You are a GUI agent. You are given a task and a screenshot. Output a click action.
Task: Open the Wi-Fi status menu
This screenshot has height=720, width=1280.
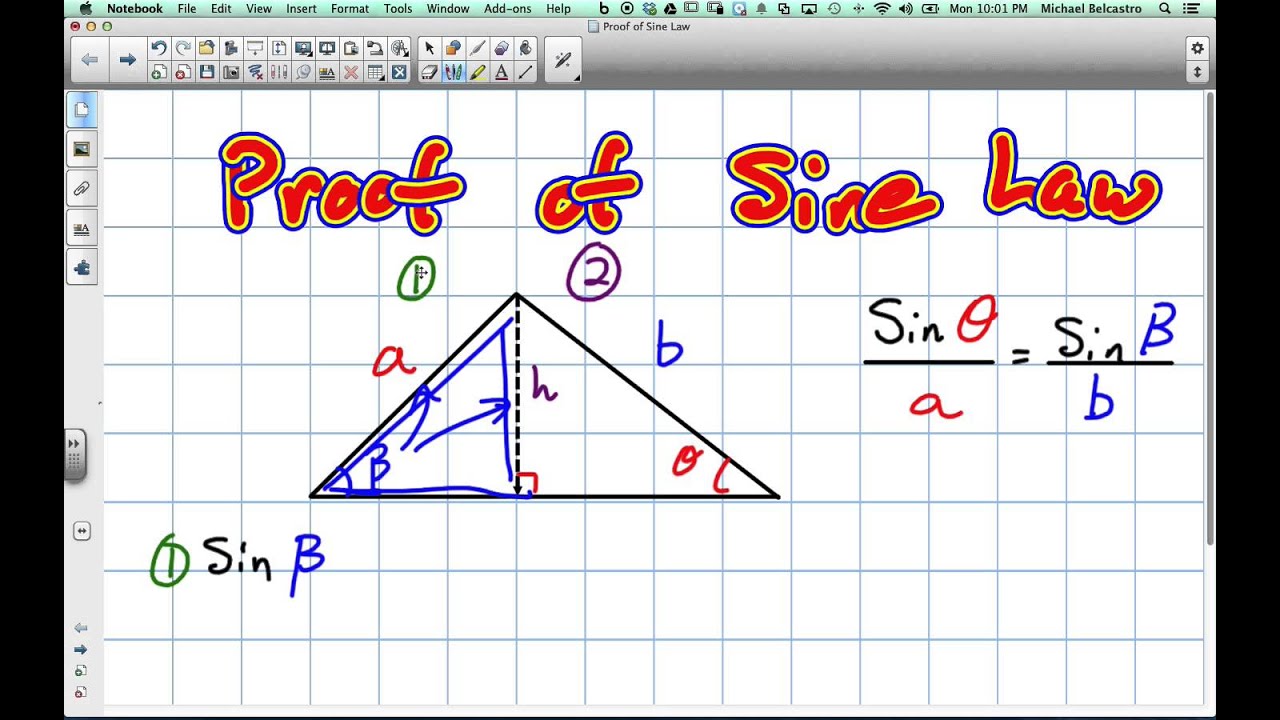click(x=882, y=9)
